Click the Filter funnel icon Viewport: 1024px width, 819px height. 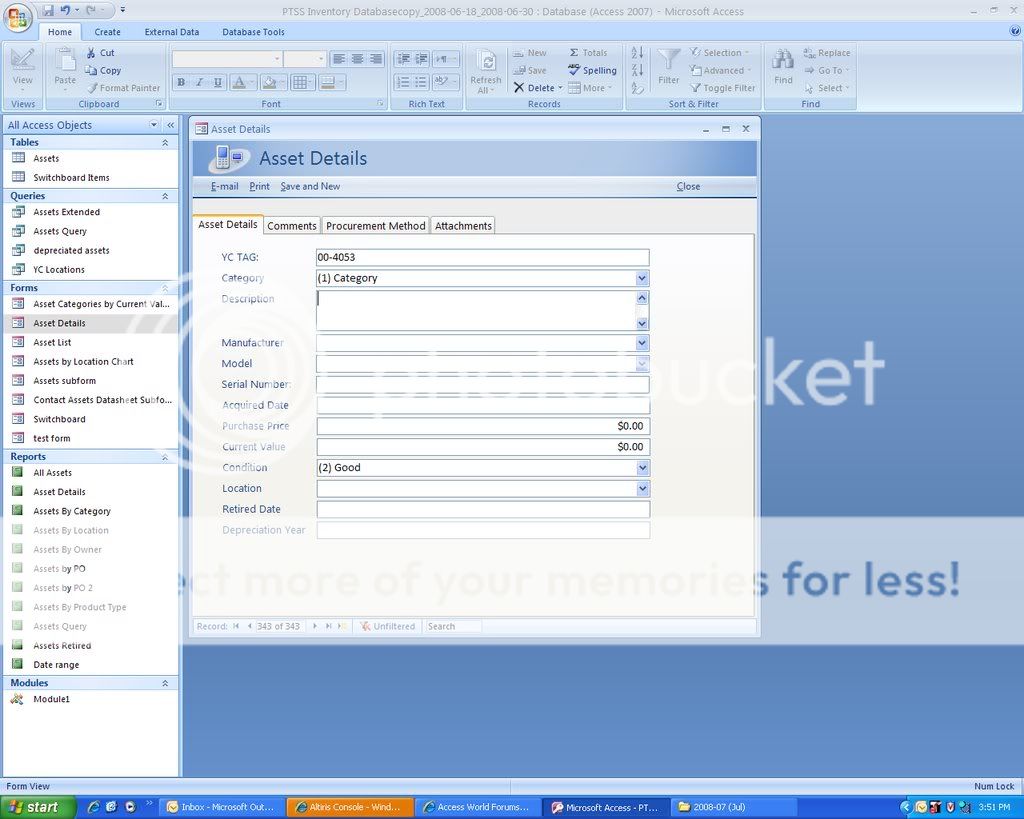coord(668,60)
